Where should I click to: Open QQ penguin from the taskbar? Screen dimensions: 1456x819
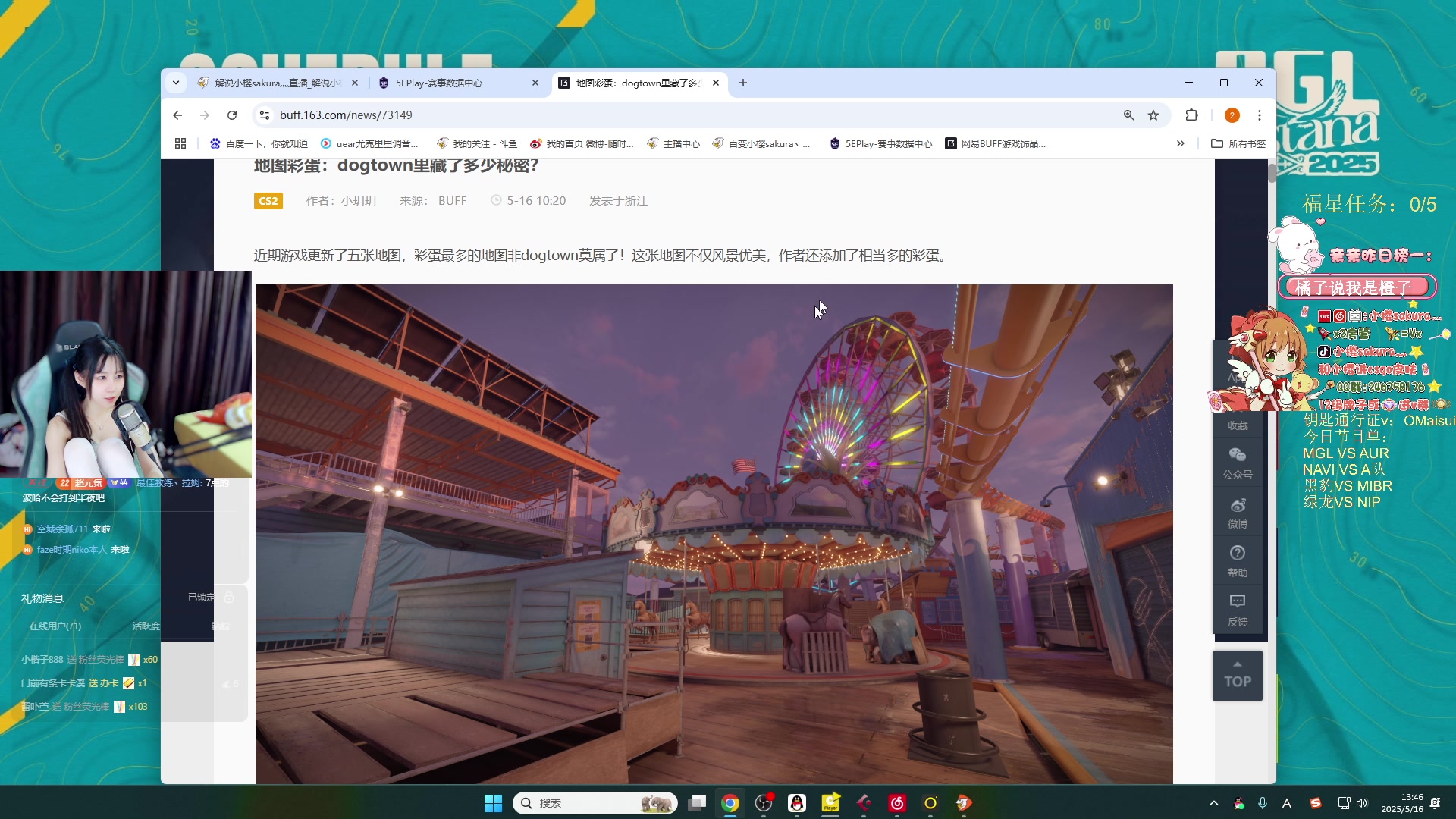pyautogui.click(x=797, y=803)
